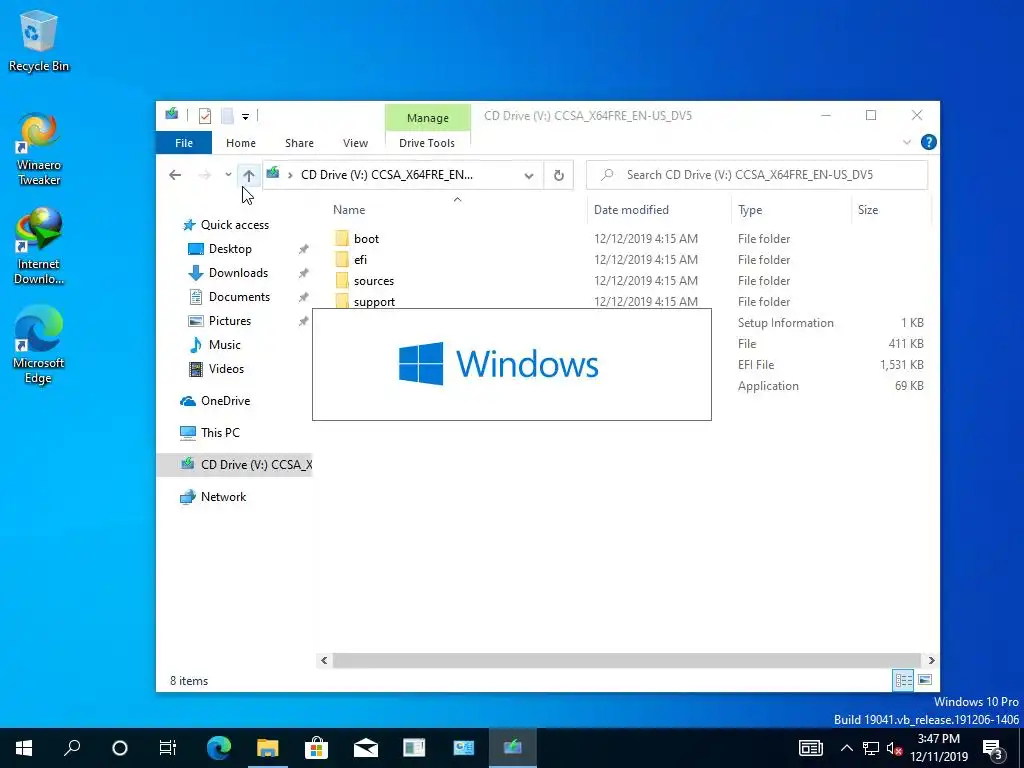Open Explorer Help with the question mark icon
The width and height of the screenshot is (1024, 768).
(928, 142)
